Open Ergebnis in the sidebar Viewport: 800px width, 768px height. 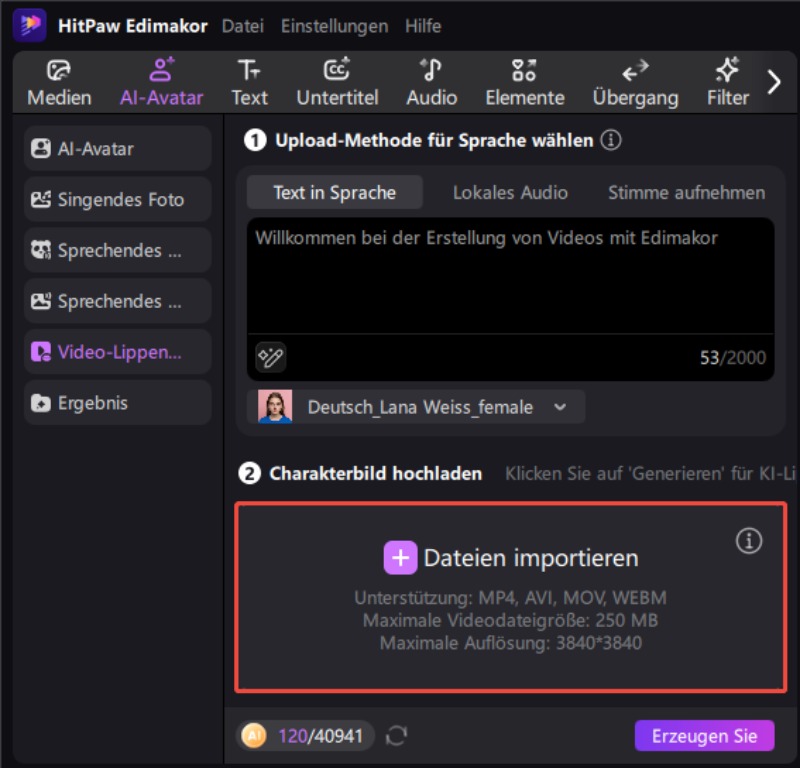(118, 403)
